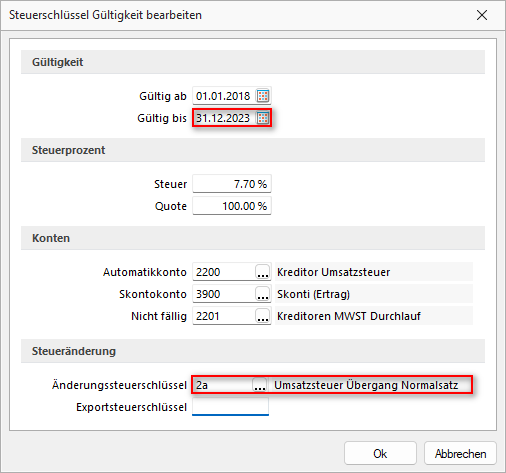Click the Gültig ab date field
This screenshot has height=473, width=506.
click(224, 96)
